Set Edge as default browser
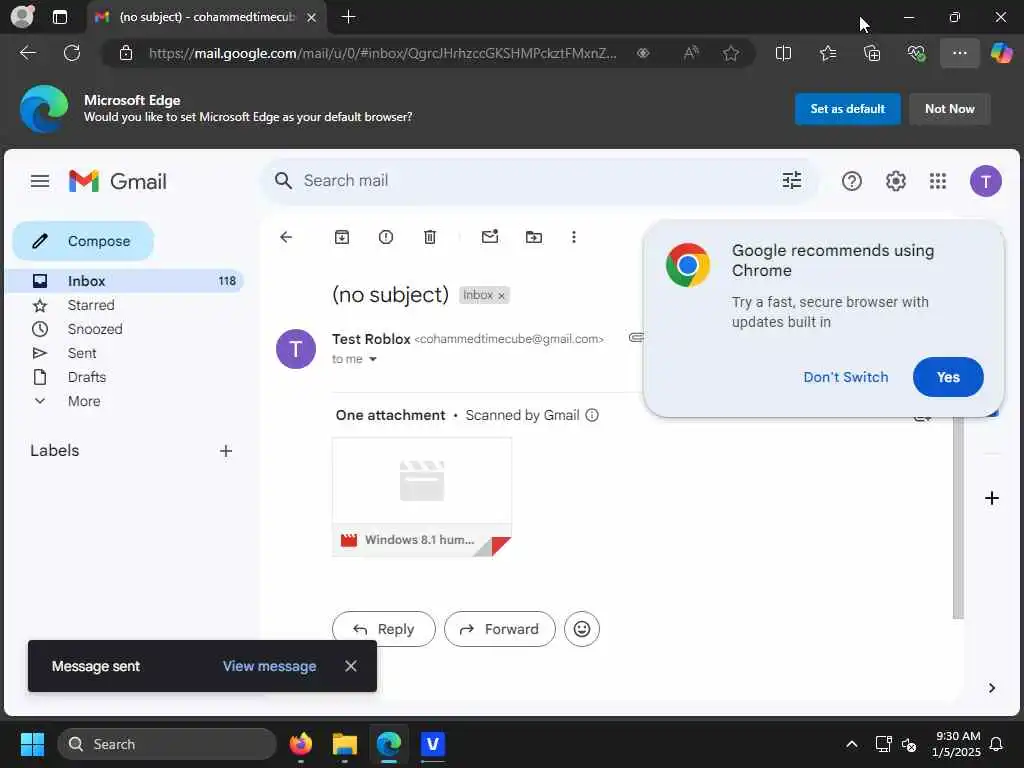 point(847,109)
